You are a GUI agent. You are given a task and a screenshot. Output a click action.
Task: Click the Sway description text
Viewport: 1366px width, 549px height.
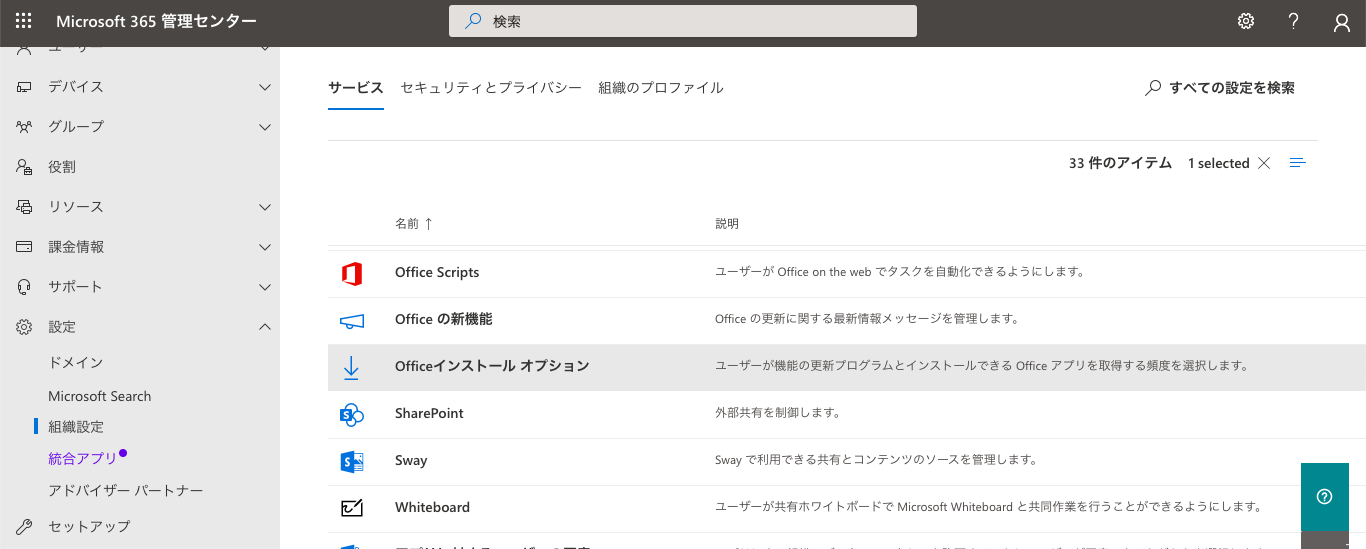(x=876, y=460)
